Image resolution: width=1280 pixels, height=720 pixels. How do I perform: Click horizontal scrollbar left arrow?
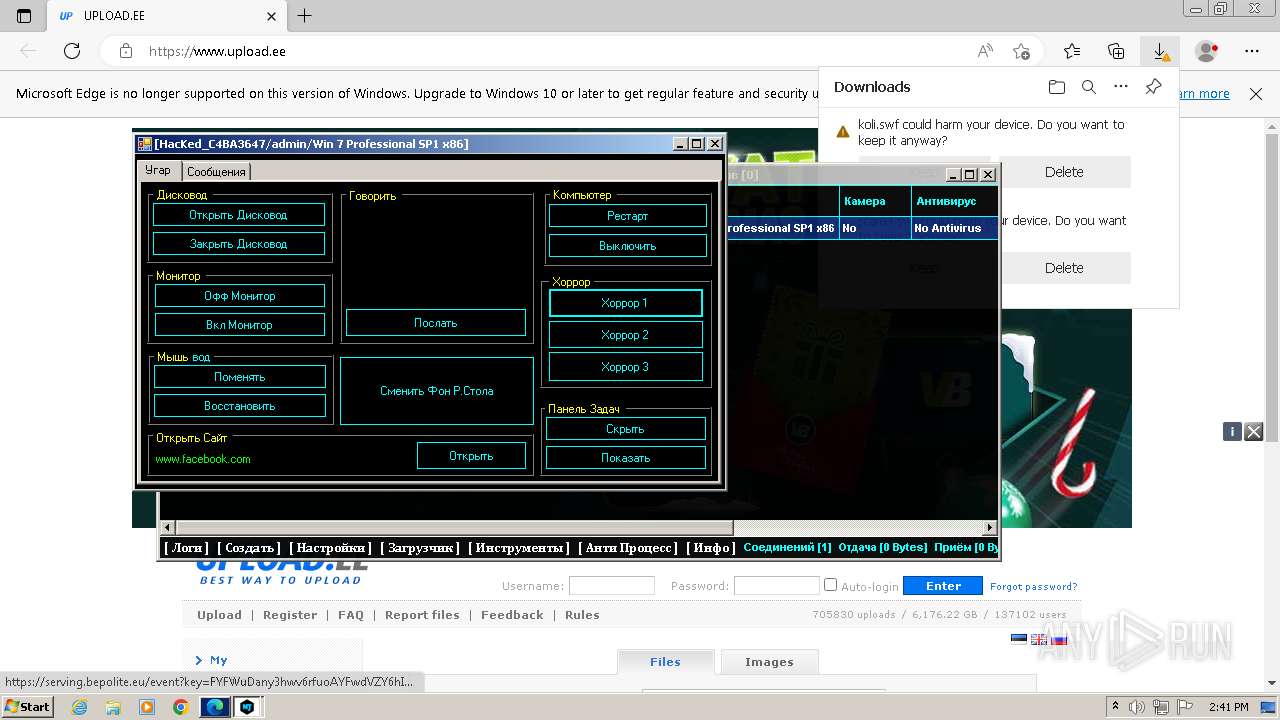pyautogui.click(x=168, y=527)
